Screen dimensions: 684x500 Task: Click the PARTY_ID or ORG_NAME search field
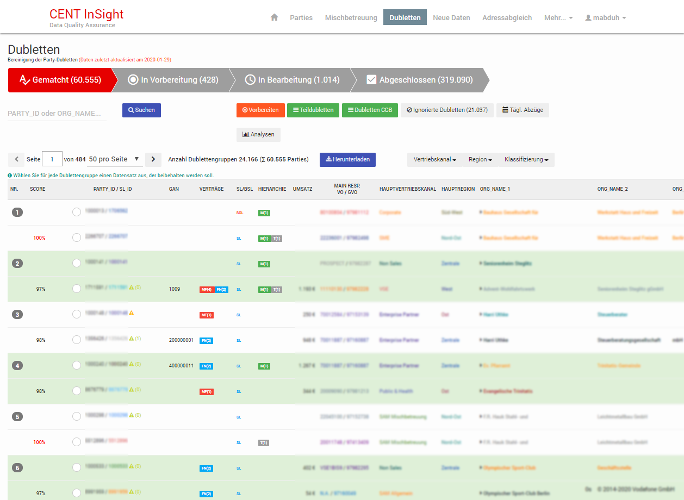coord(60,113)
